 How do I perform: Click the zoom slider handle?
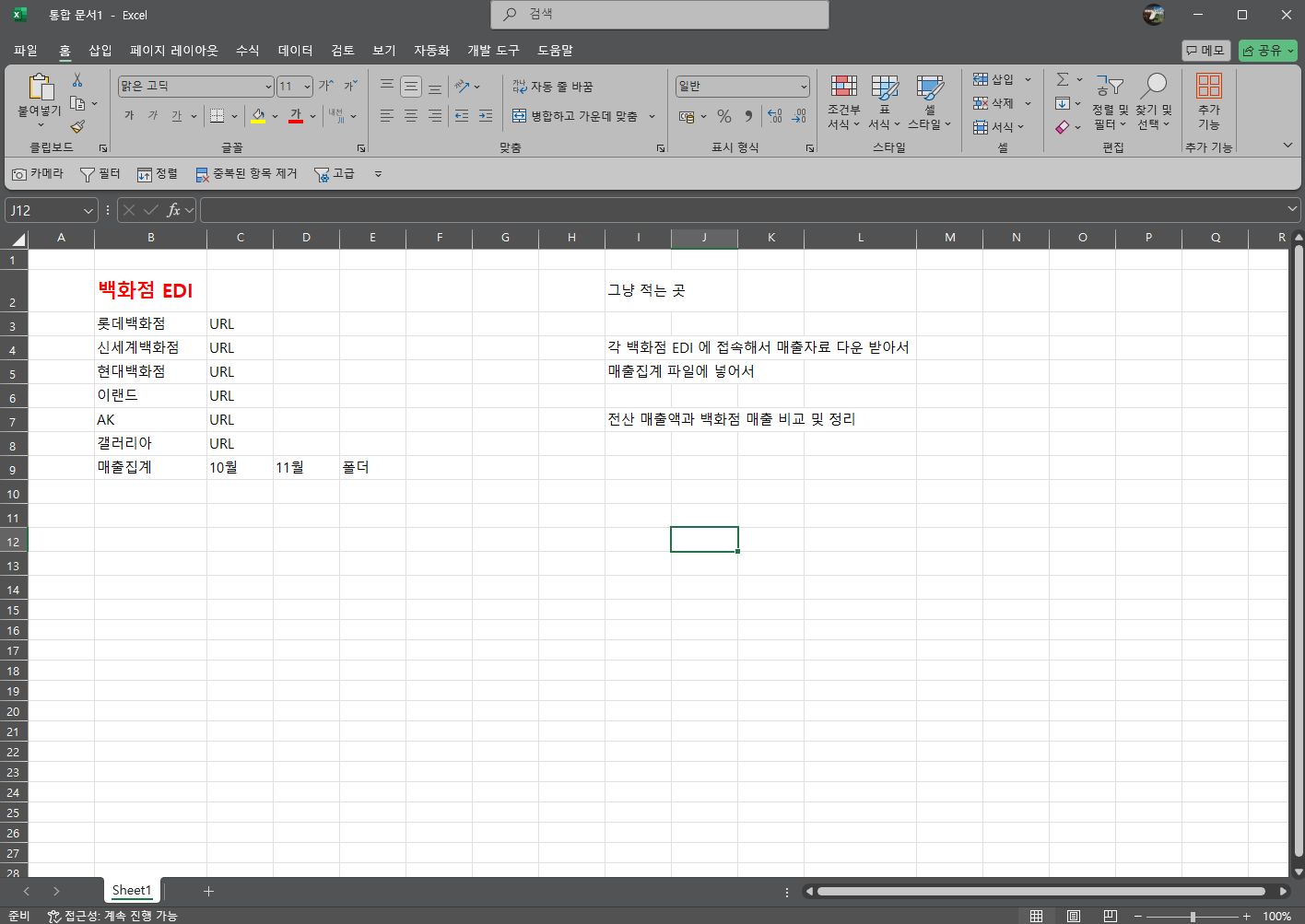1193,917
